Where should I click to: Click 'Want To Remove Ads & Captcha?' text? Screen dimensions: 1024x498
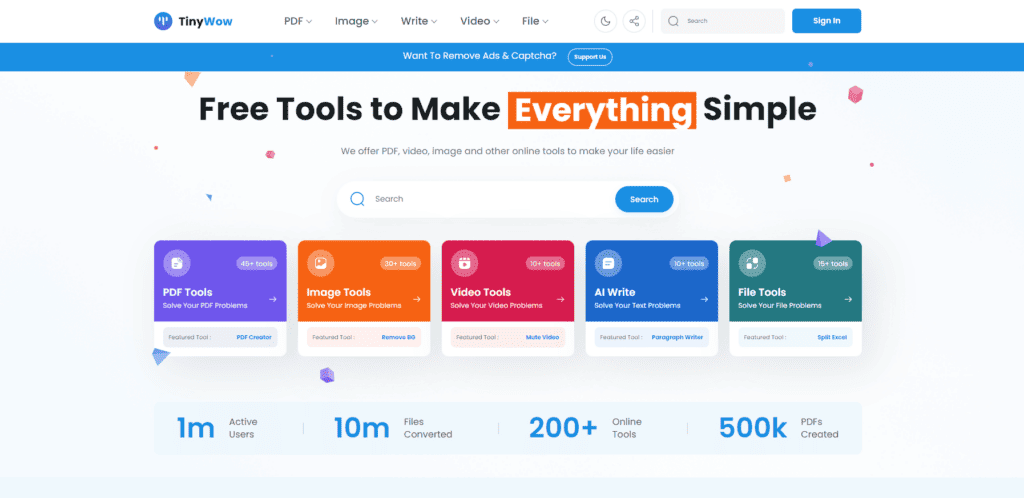click(480, 56)
